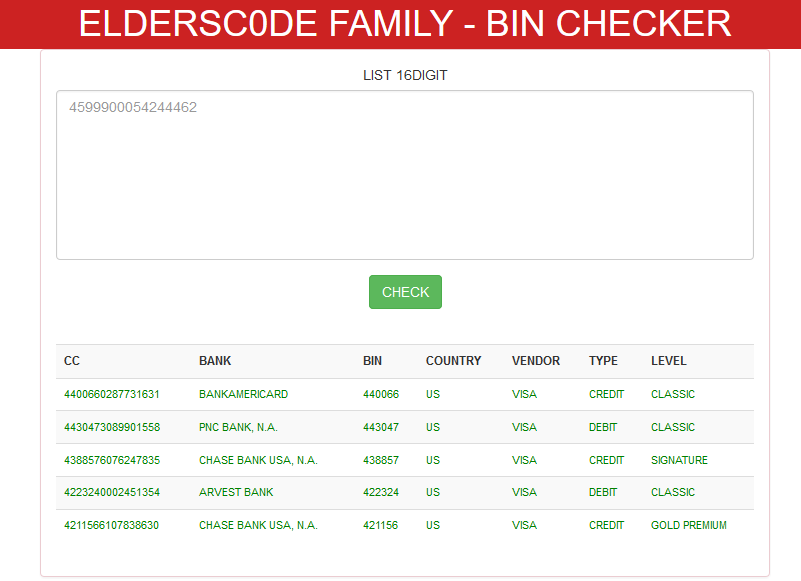The height and width of the screenshot is (581, 801).
Task: Click the ELDERSC0DE FAMILY - BIN CHECKER title
Action: click(x=405, y=24)
